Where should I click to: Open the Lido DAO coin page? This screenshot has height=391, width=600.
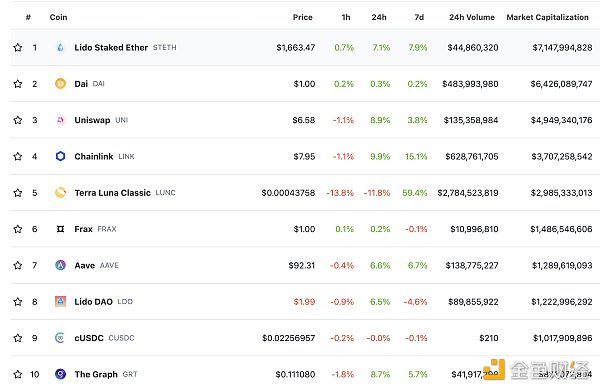pyautogui.click(x=93, y=302)
